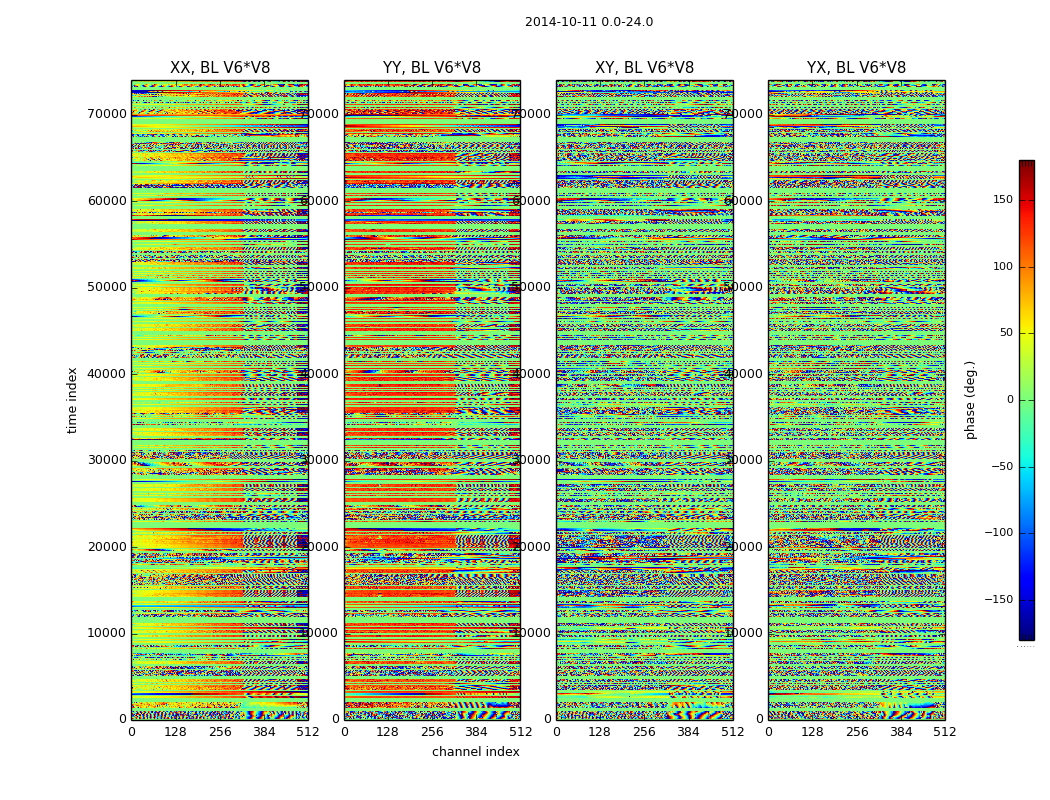Viewport: 1050px width, 800px height.
Task: Select the XX, BL V6*V8 subplot title
Action: (x=220, y=68)
